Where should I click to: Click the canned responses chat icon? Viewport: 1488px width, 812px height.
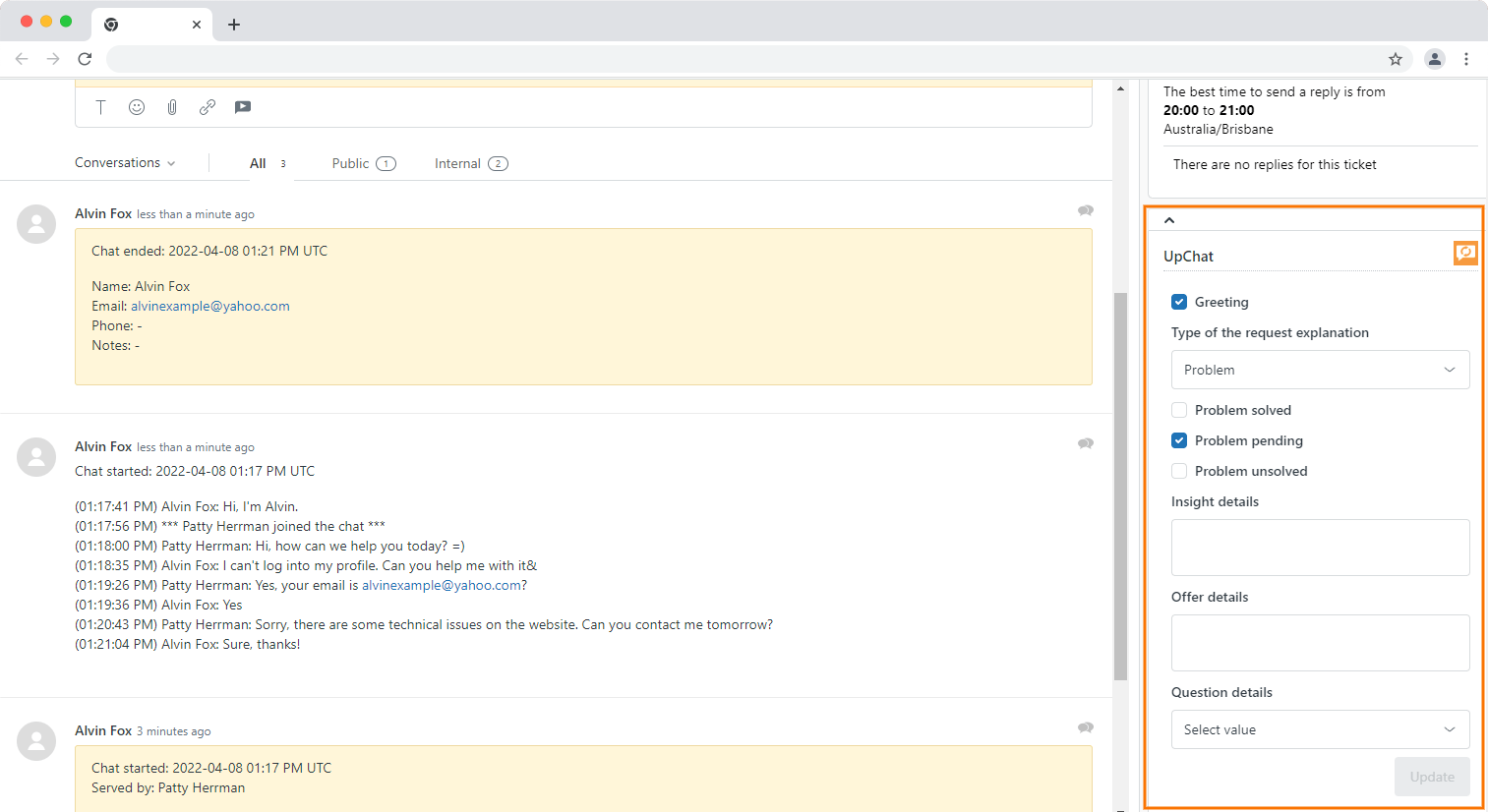click(243, 107)
